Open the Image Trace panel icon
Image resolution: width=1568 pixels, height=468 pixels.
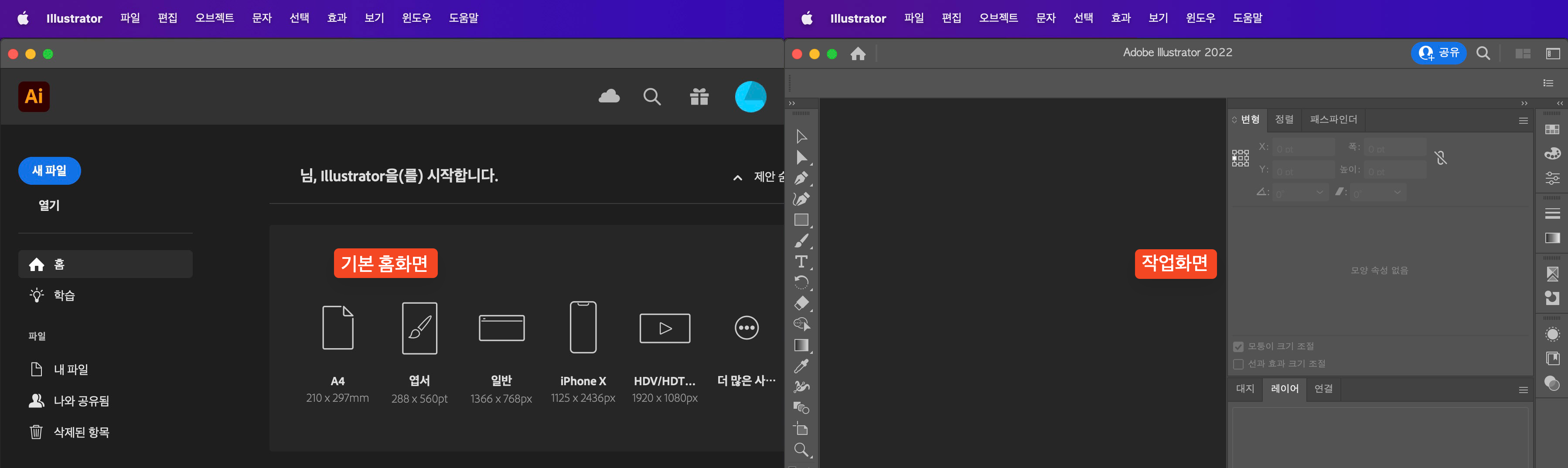(1552, 274)
